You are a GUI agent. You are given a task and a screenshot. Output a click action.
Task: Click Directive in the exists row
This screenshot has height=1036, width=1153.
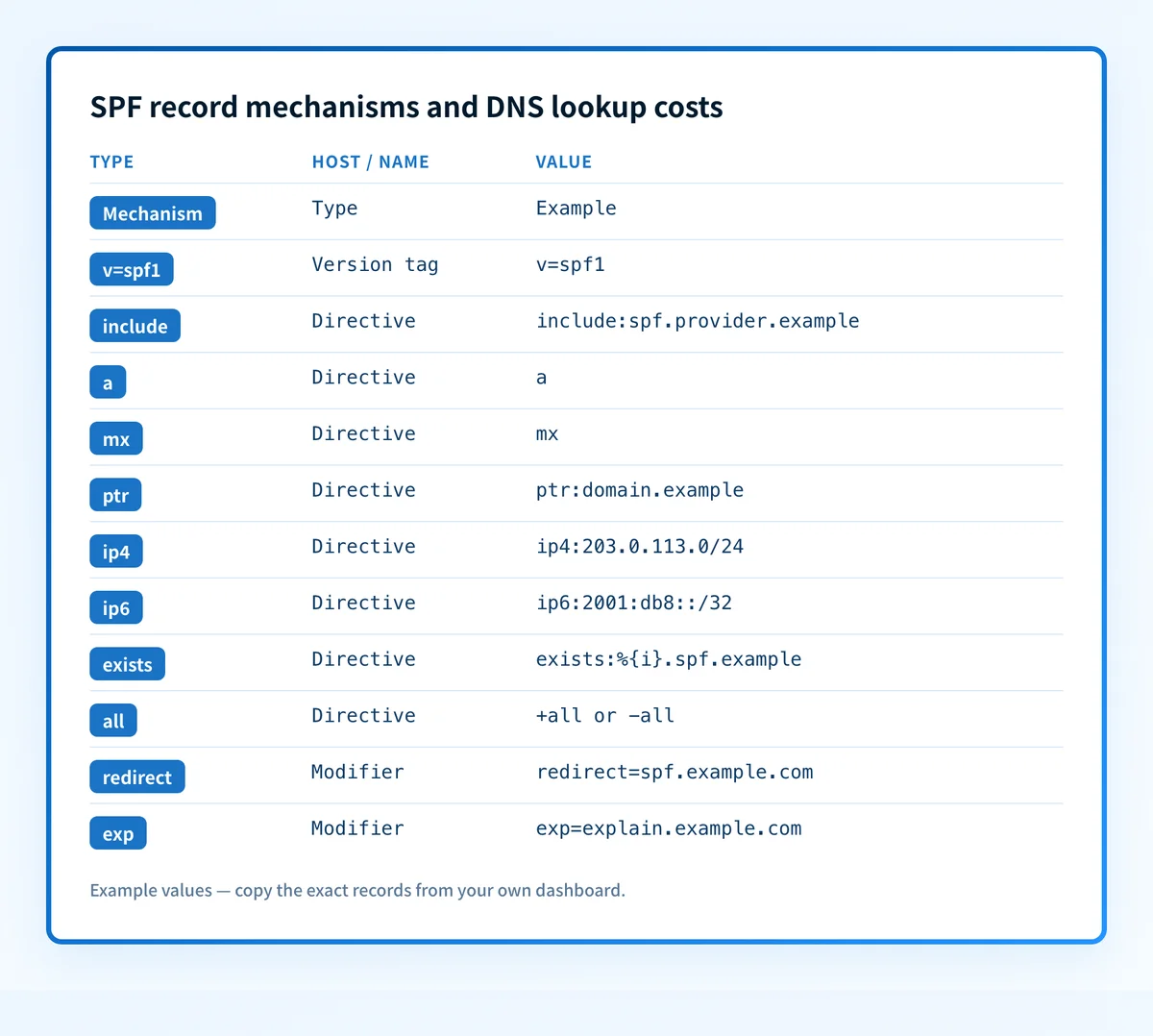coord(363,659)
